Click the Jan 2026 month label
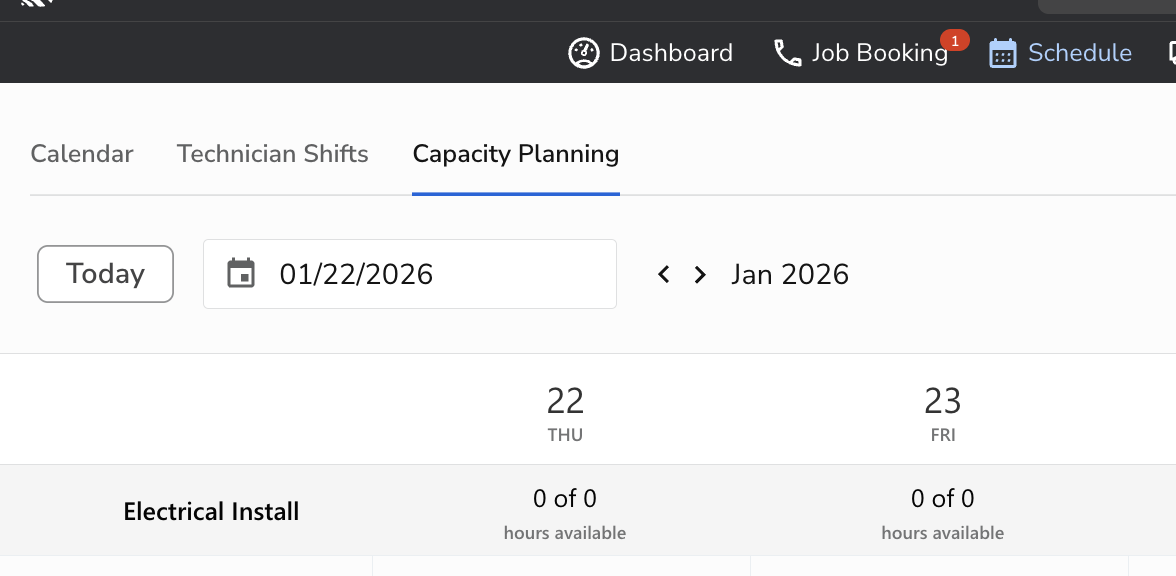The height and width of the screenshot is (576, 1176). [x=790, y=274]
